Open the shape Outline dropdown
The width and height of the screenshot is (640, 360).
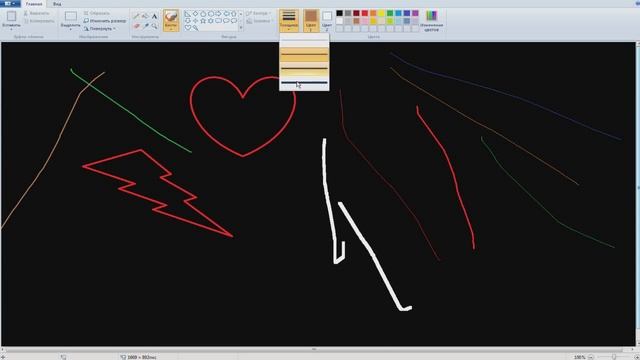pos(258,13)
